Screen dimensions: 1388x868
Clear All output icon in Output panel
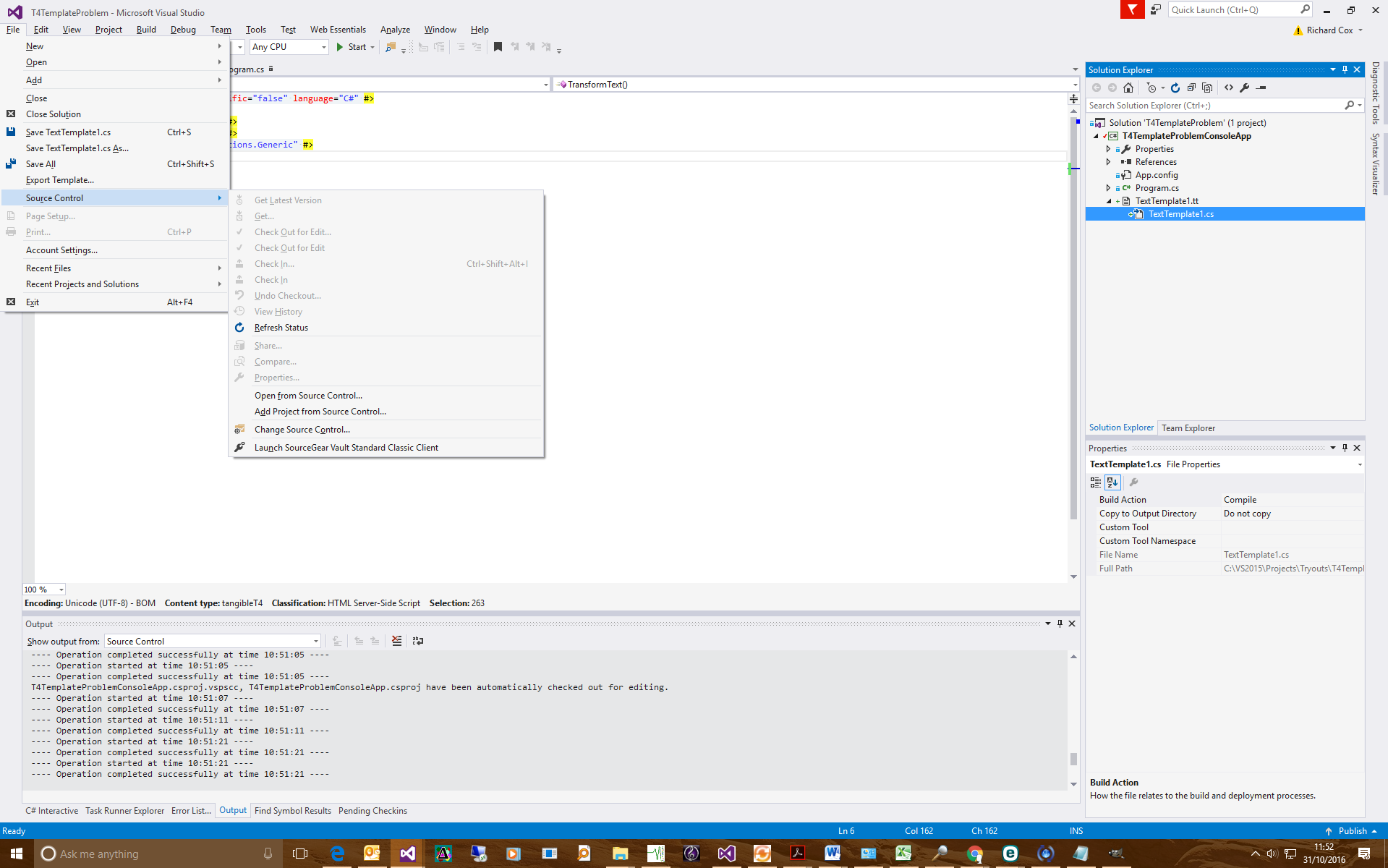(x=397, y=641)
